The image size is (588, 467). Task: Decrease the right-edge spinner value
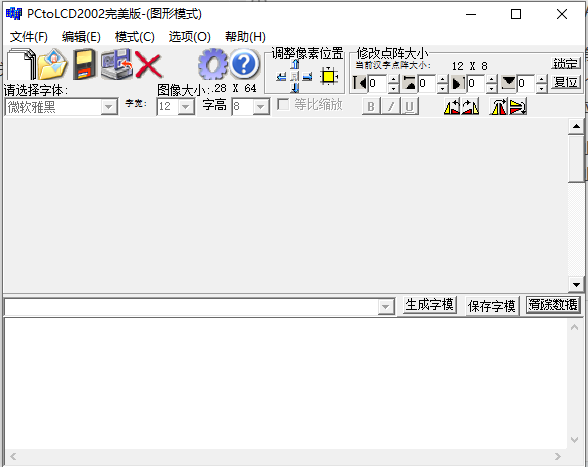point(492,88)
